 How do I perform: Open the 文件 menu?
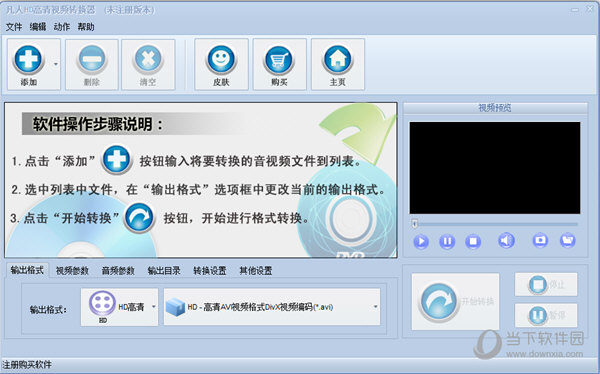coord(14,27)
